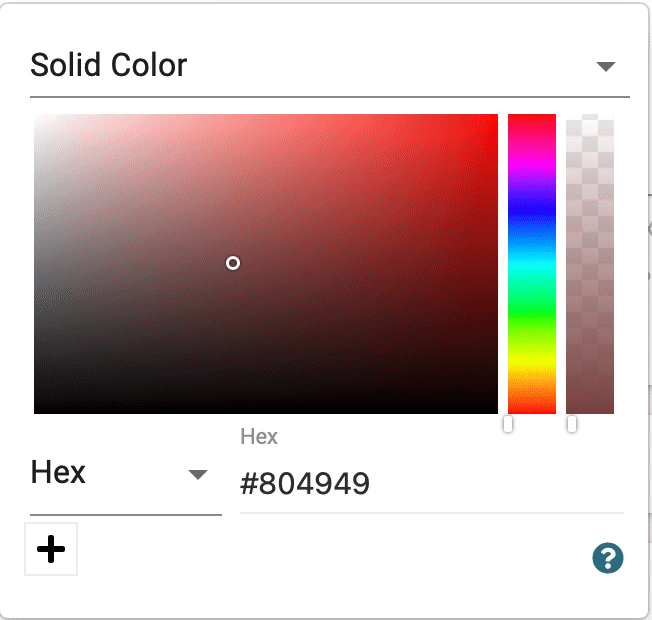Open help via the question mark icon
The width and height of the screenshot is (652, 620).
(x=608, y=558)
